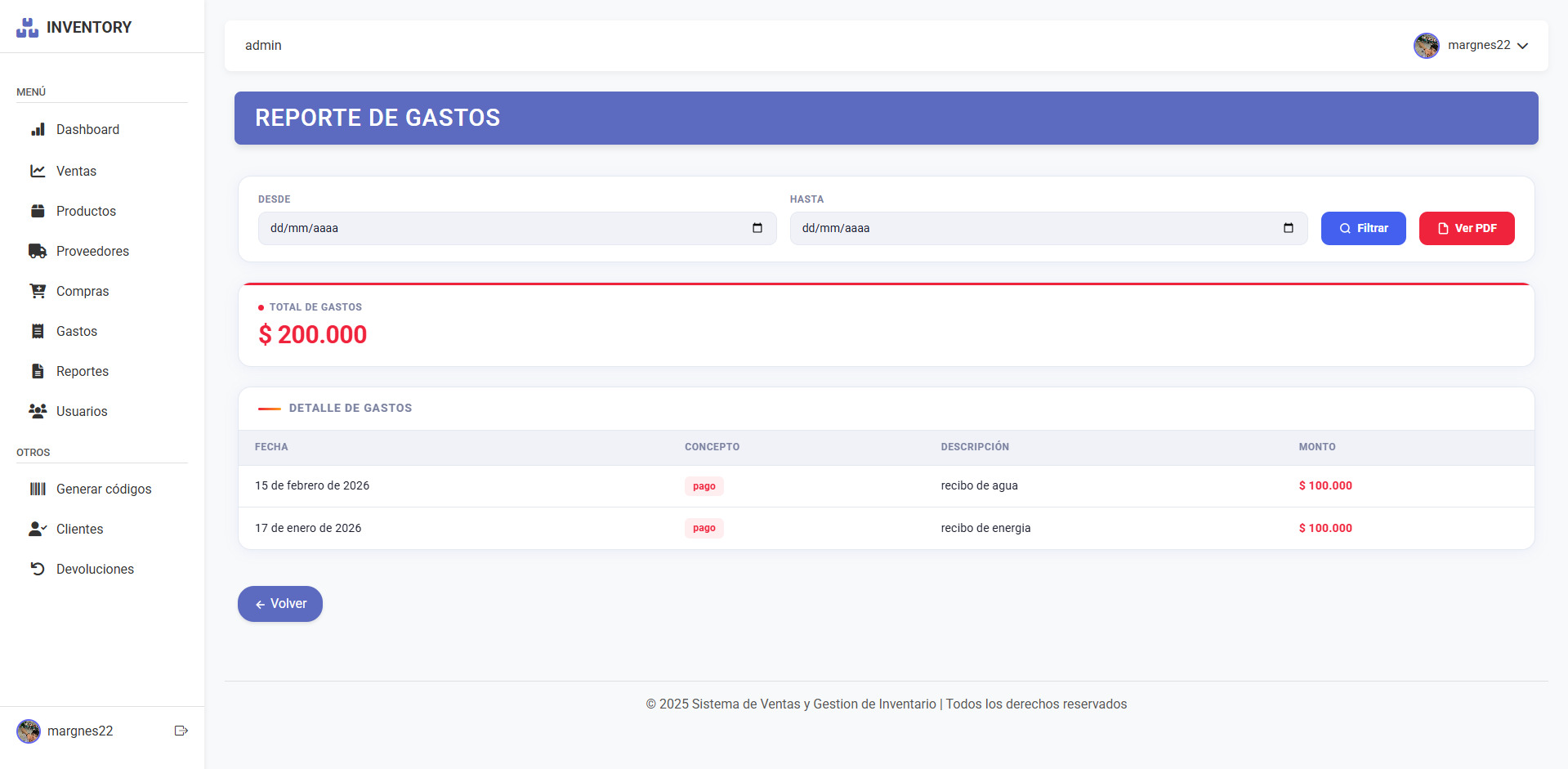Select Devoluciones from the sidebar menu
The height and width of the screenshot is (769, 1568).
coord(95,569)
